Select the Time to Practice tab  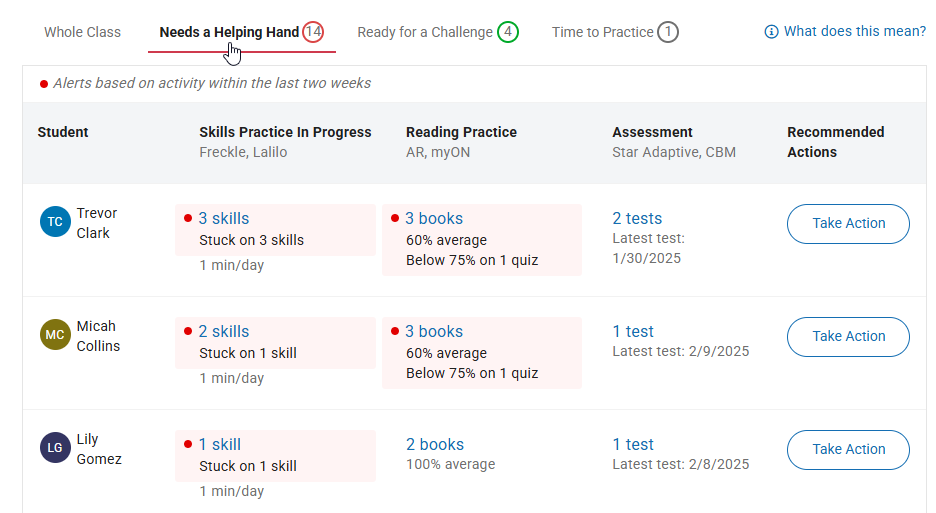602,32
